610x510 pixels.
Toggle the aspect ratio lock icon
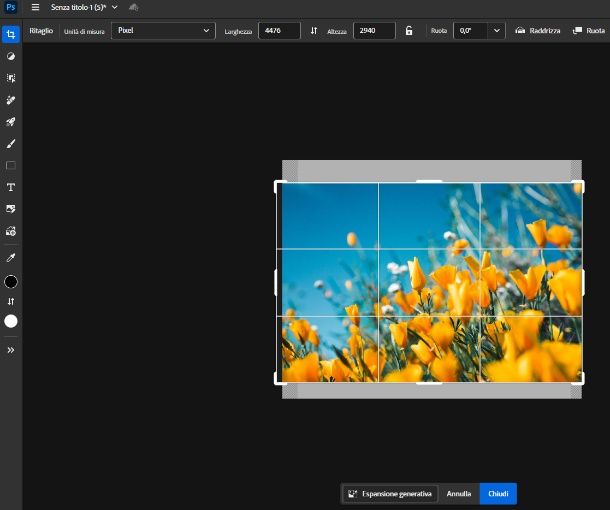tap(409, 30)
